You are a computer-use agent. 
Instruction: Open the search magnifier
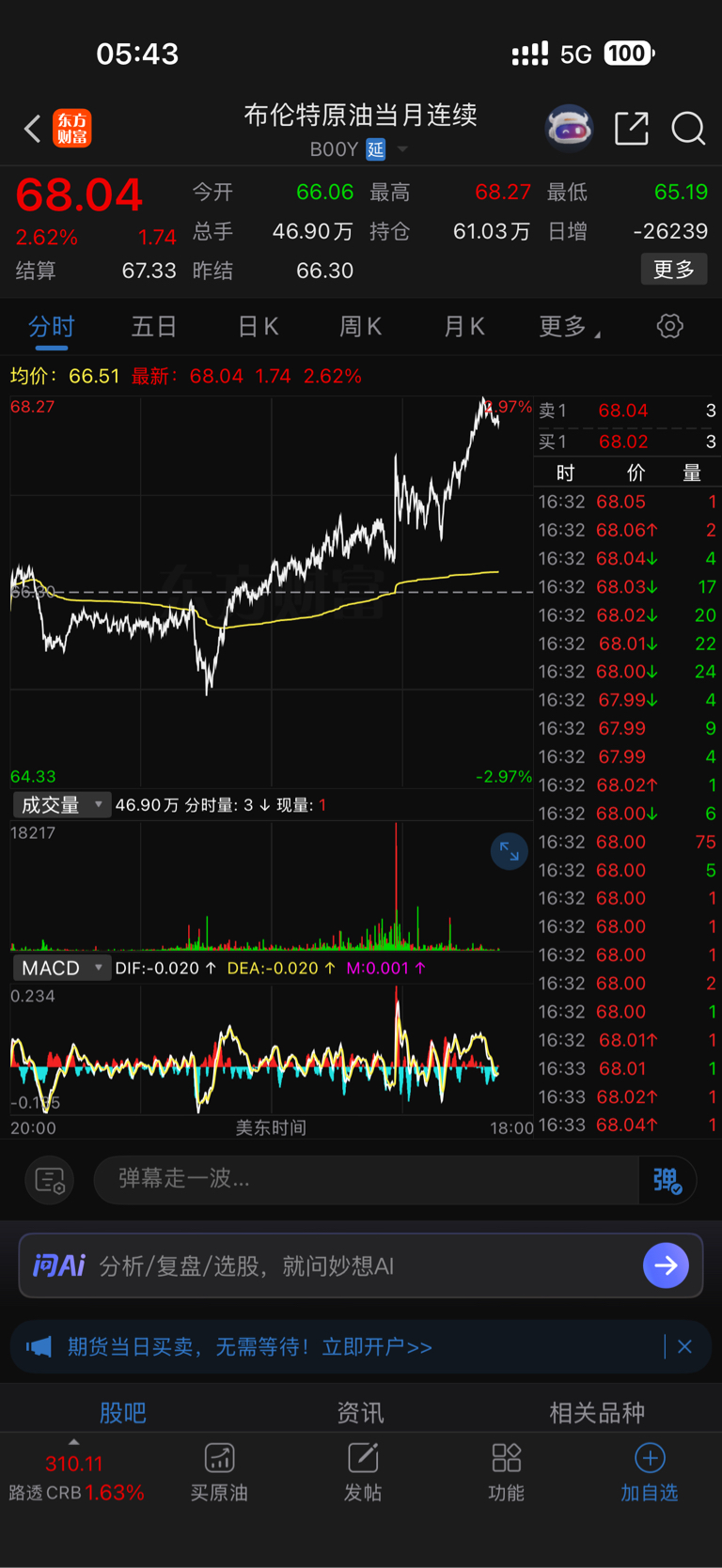point(688,129)
